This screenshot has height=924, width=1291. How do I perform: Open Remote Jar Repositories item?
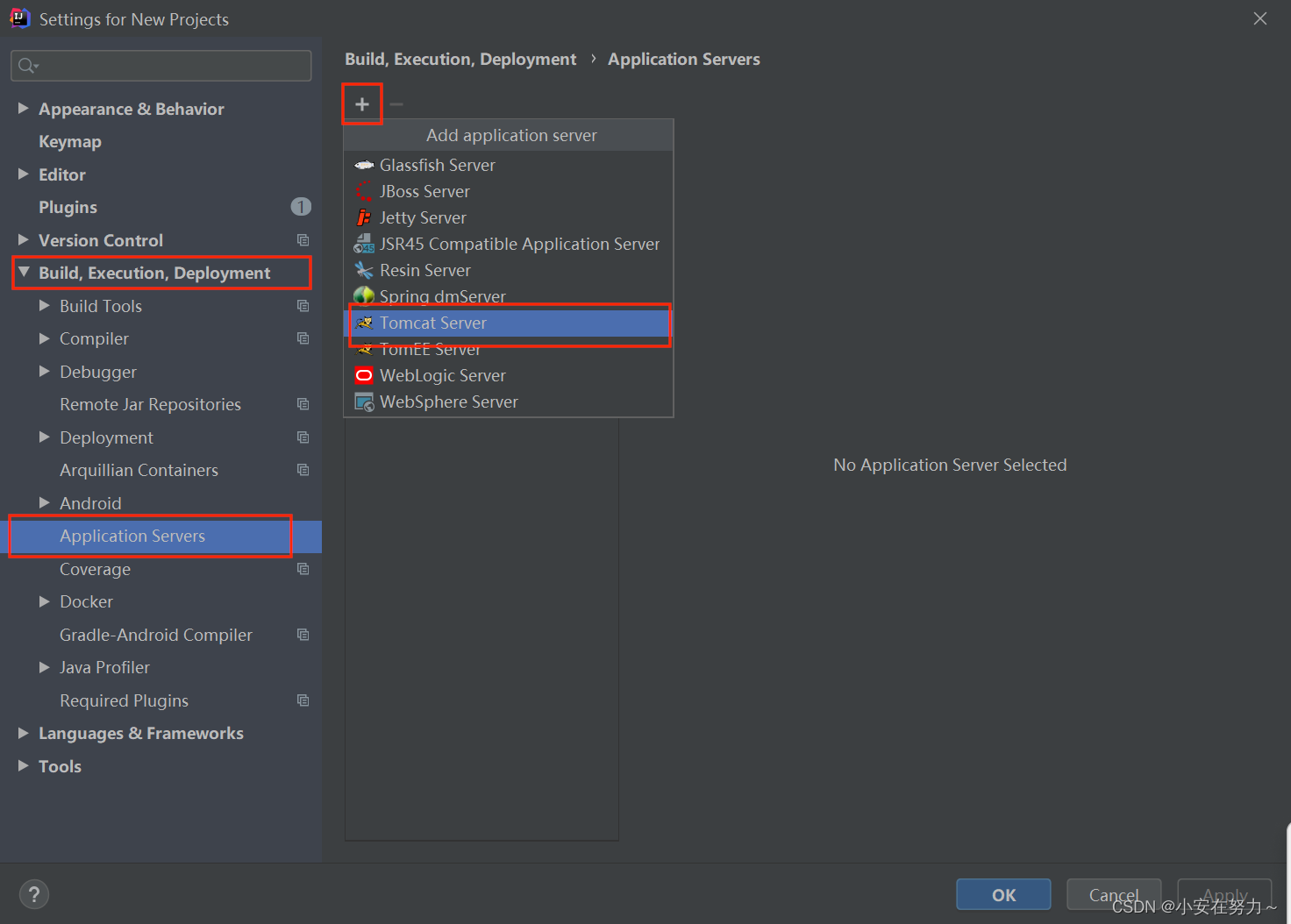coord(150,404)
